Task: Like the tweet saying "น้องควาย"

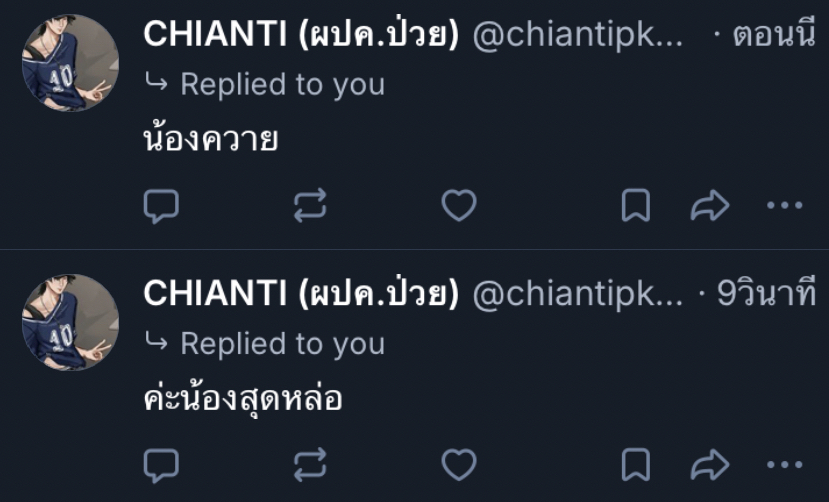Action: [x=459, y=206]
